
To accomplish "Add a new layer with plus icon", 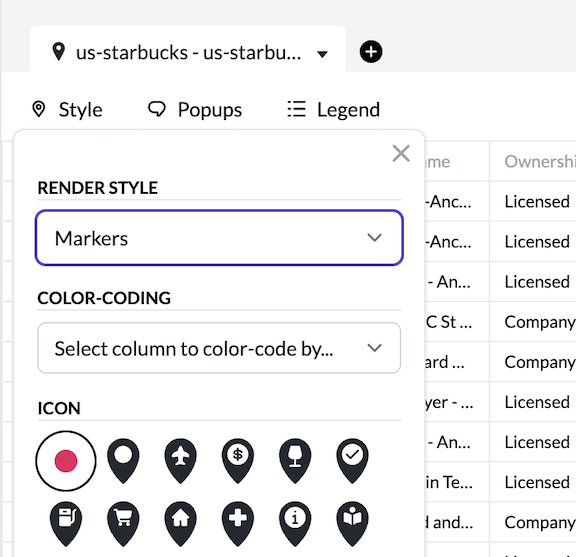I will [x=371, y=52].
